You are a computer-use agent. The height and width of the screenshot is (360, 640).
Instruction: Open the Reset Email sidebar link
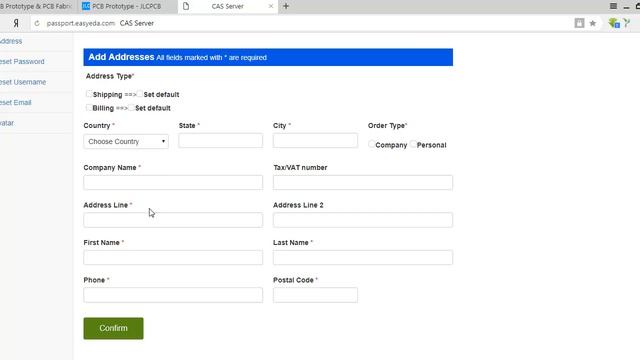(16, 102)
